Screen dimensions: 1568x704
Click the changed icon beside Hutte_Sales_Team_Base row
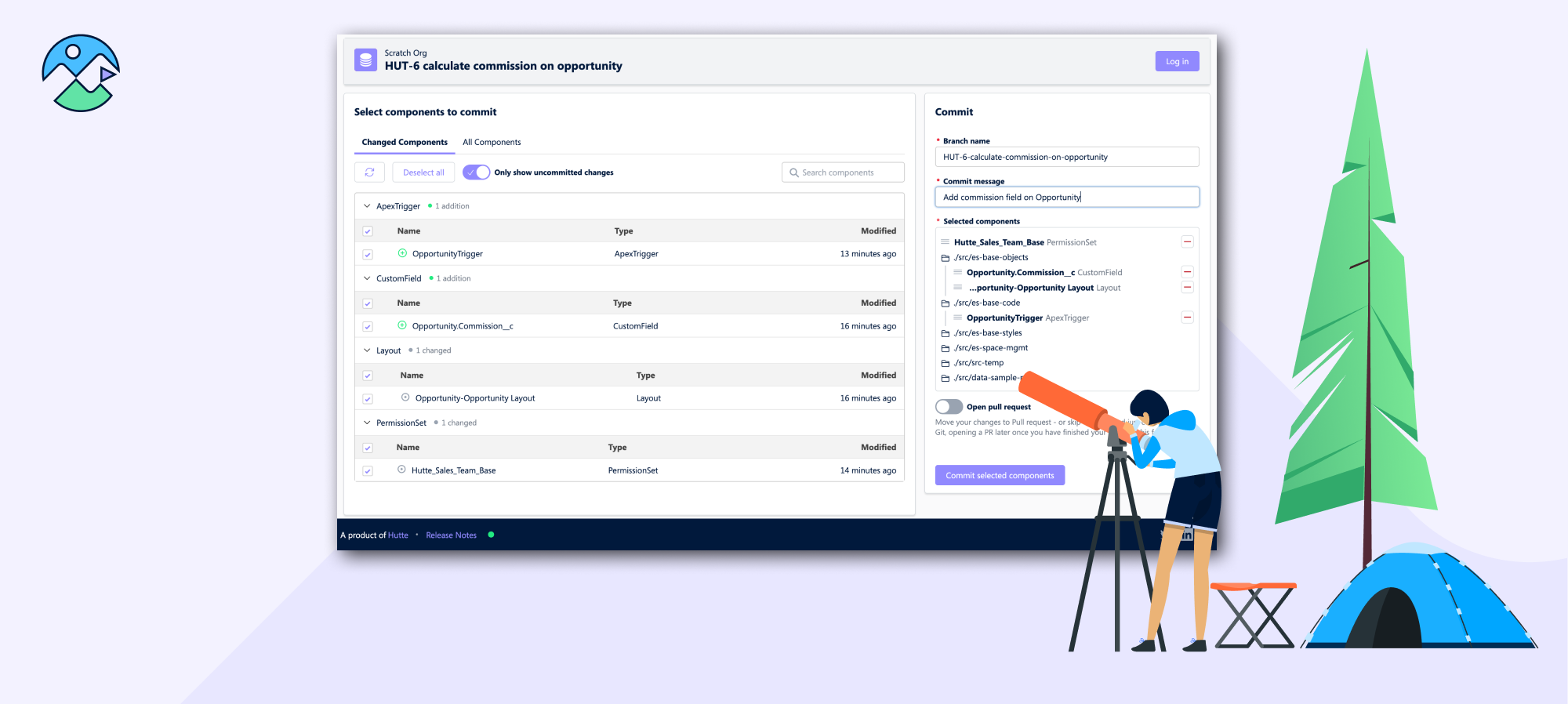pos(401,470)
